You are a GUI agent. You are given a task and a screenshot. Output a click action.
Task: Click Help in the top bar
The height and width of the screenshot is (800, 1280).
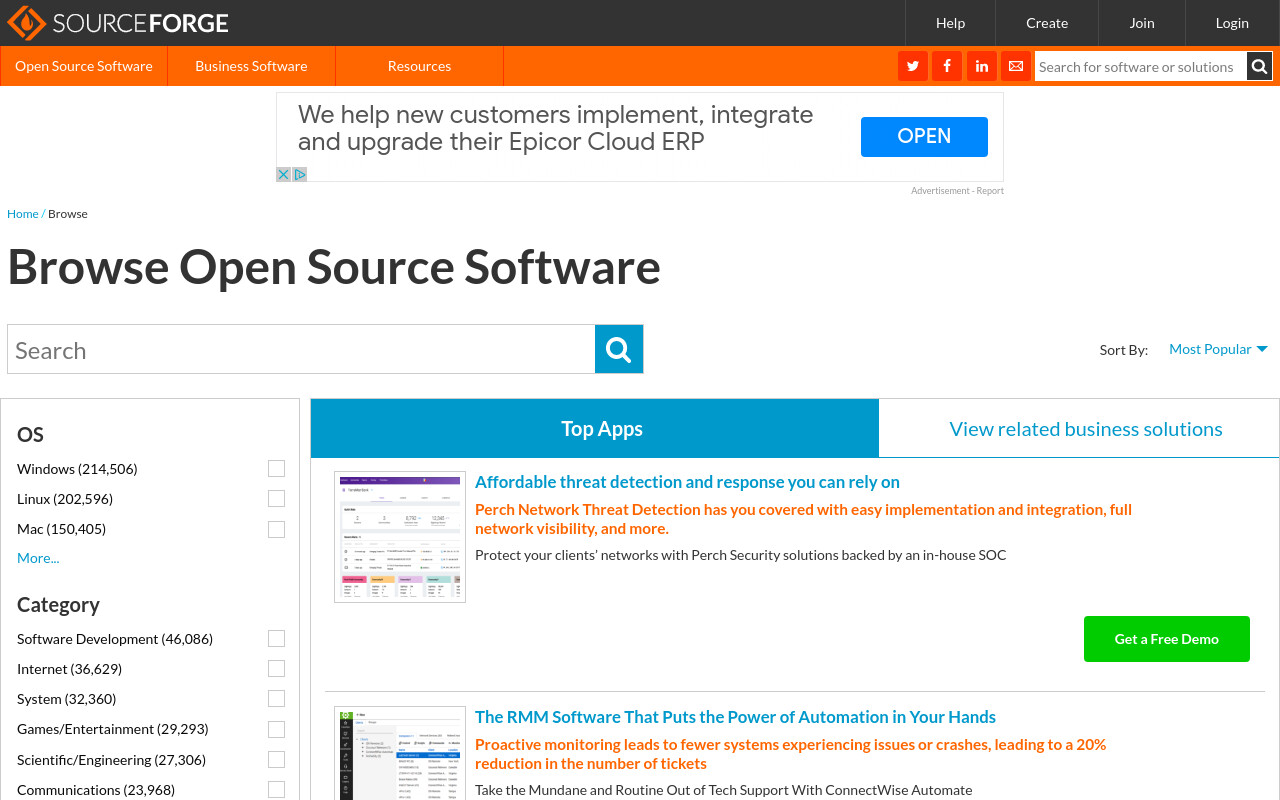pos(950,23)
